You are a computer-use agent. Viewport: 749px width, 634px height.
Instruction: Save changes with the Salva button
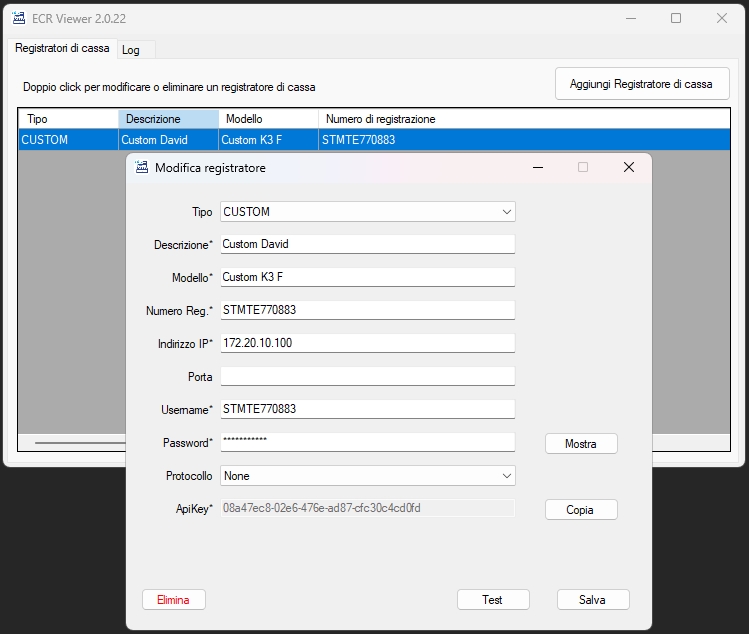coord(592,600)
